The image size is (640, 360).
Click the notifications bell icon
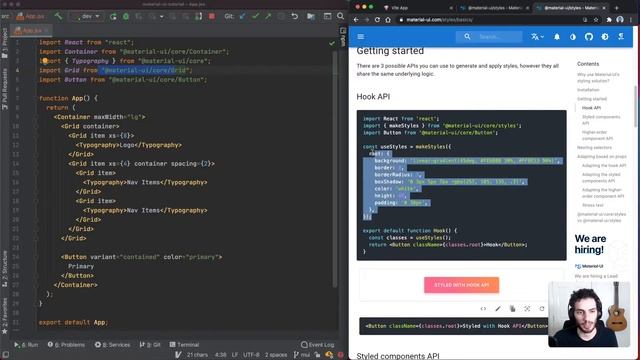pos(557,37)
